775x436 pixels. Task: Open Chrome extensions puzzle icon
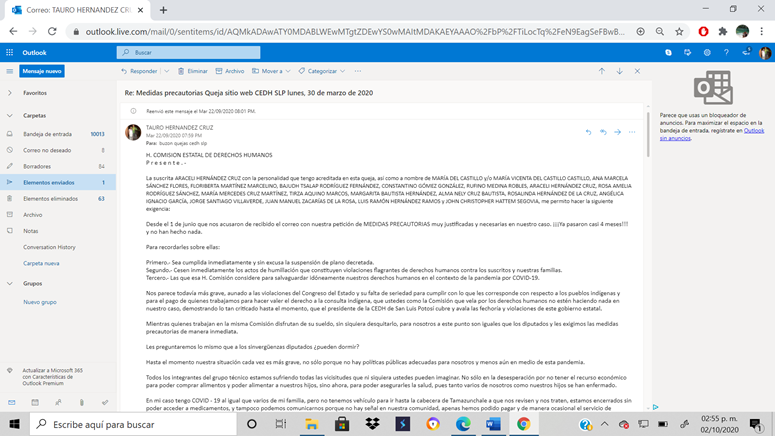point(723,32)
